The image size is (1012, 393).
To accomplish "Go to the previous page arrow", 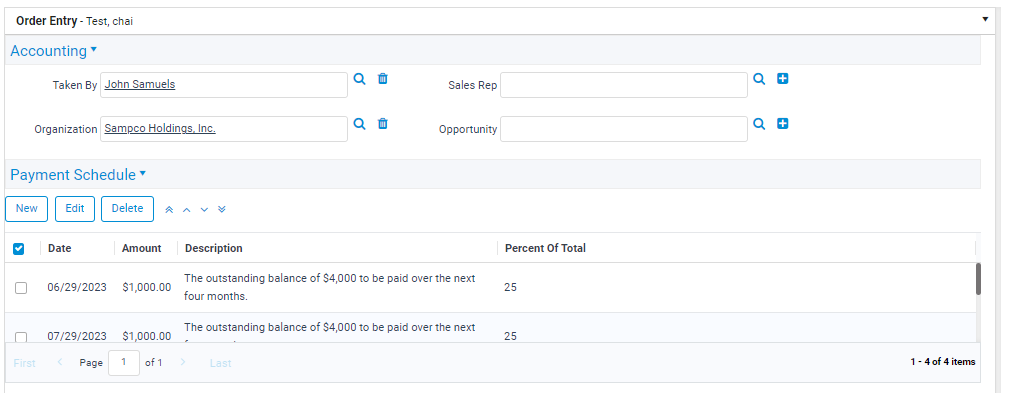I will tap(60, 362).
